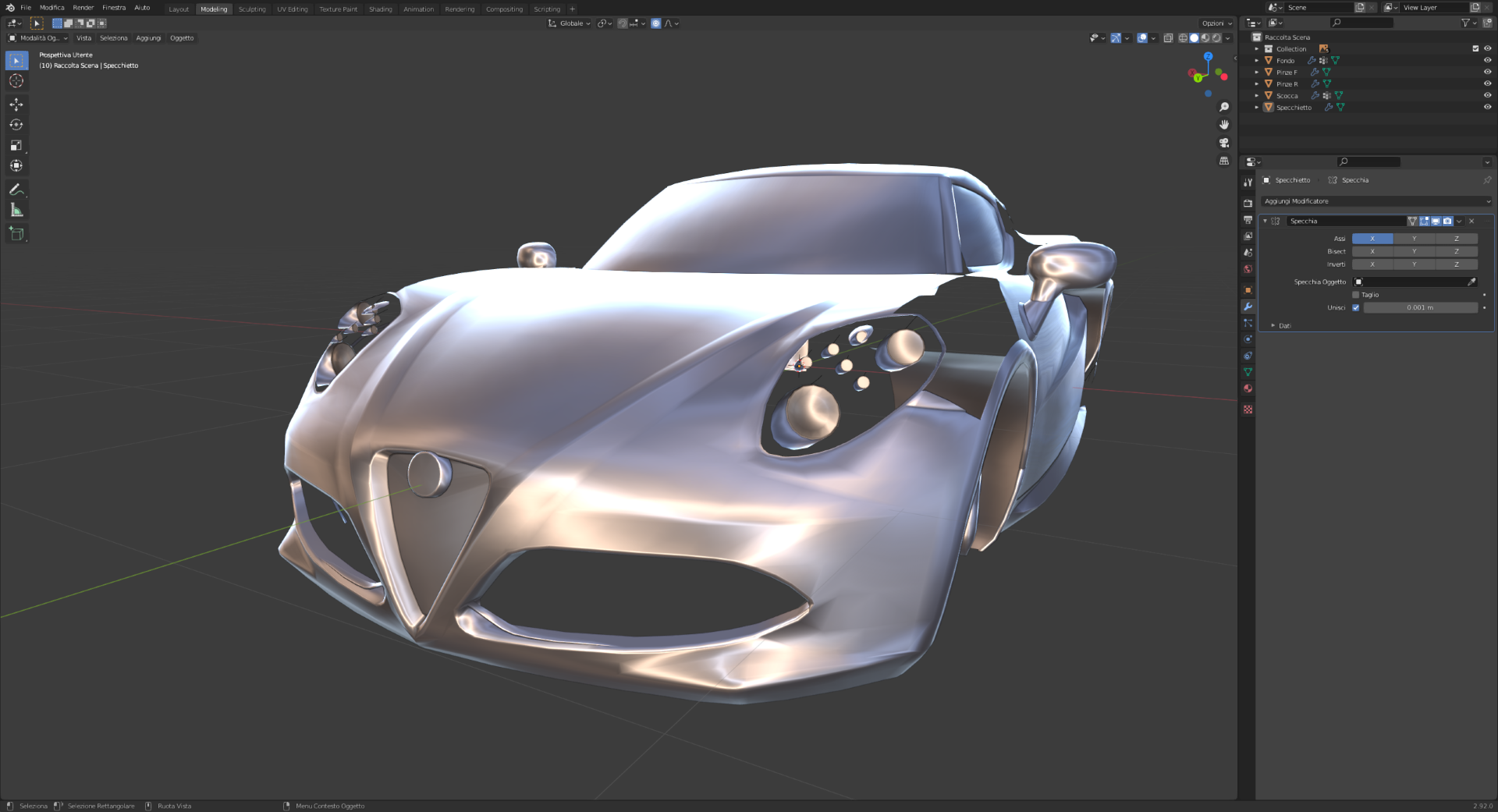The image size is (1498, 812).
Task: Open the Object properties tab
Action: 1248,290
